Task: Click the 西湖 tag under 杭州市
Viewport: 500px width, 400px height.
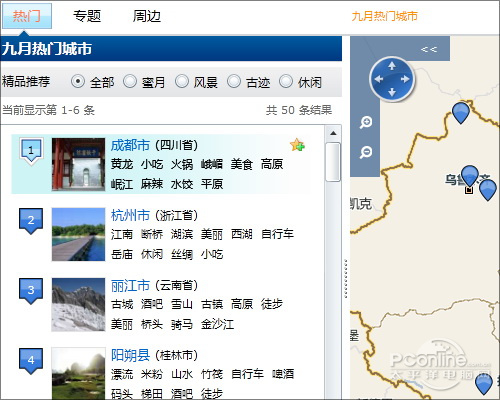Action: (242, 234)
